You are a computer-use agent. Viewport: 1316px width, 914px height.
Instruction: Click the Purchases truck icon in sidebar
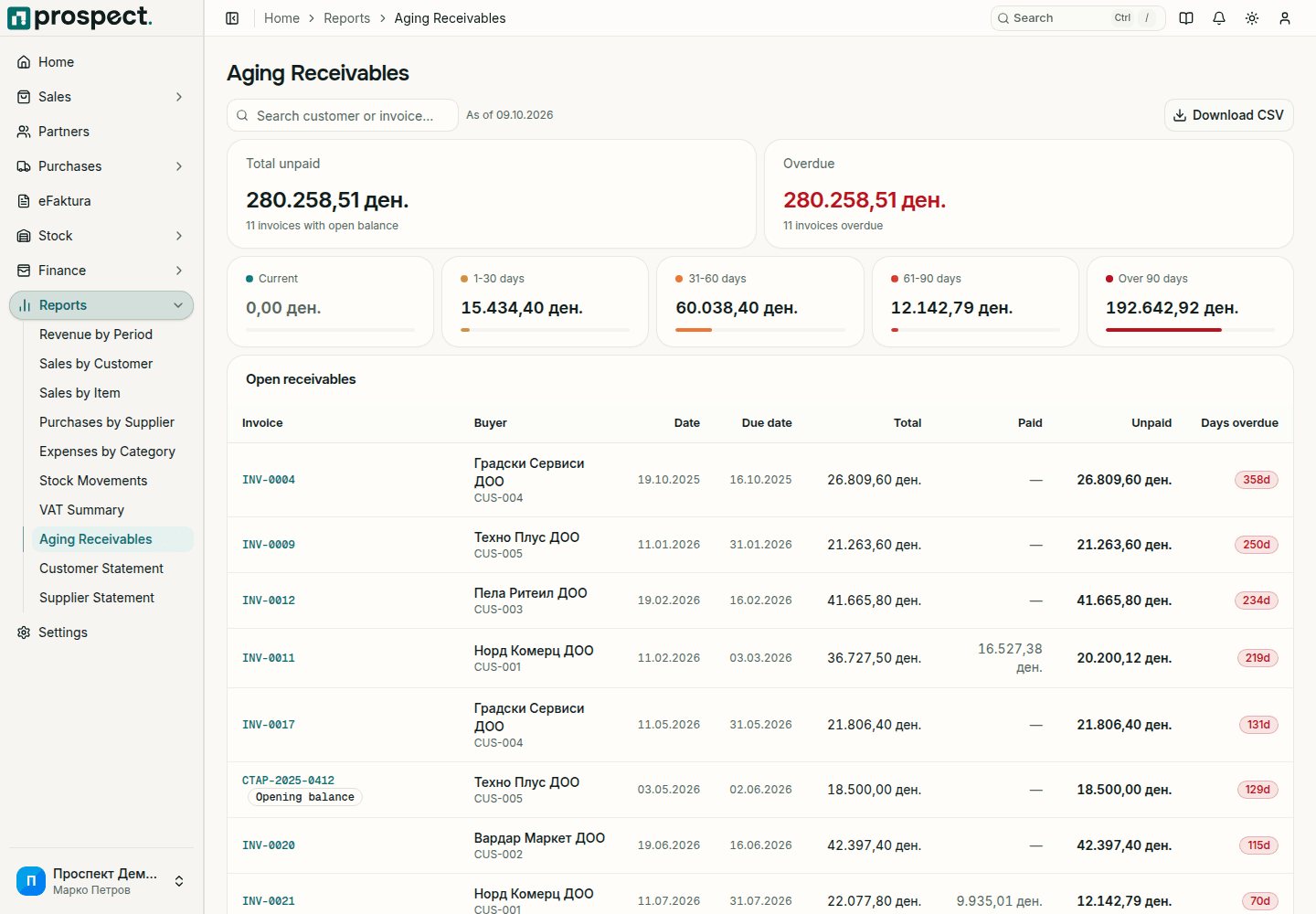[24, 166]
